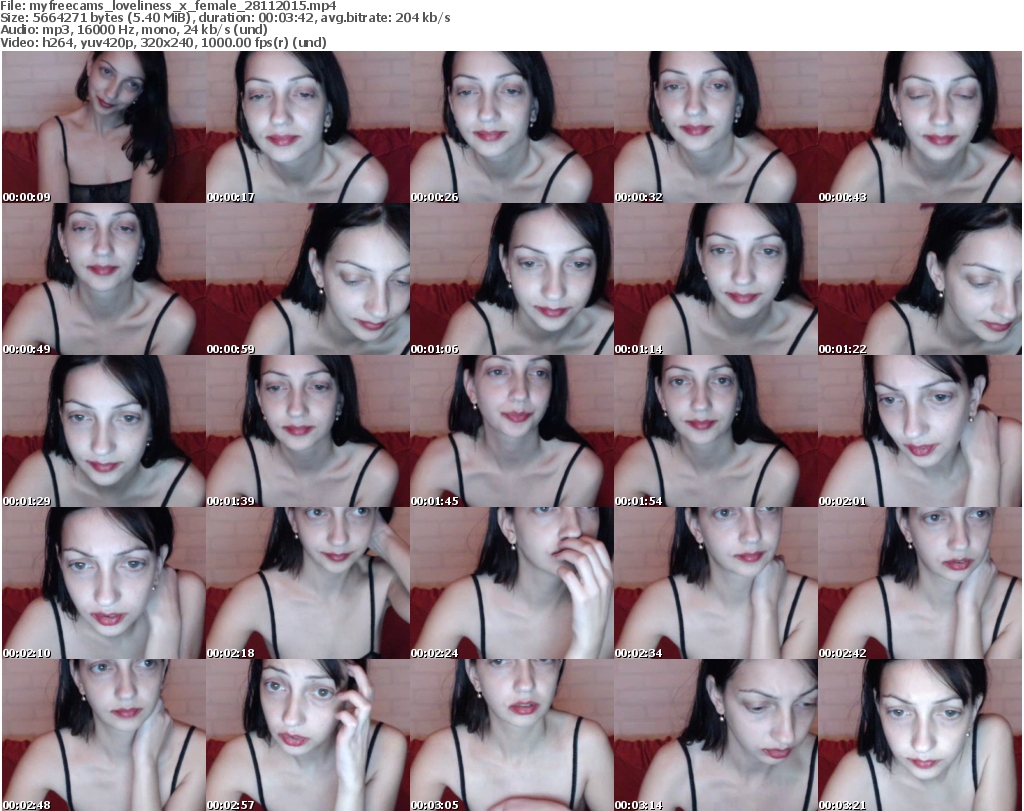Image resolution: width=1024 pixels, height=811 pixels.
Task: Click the File name line in header
Action: [x=168, y=6]
